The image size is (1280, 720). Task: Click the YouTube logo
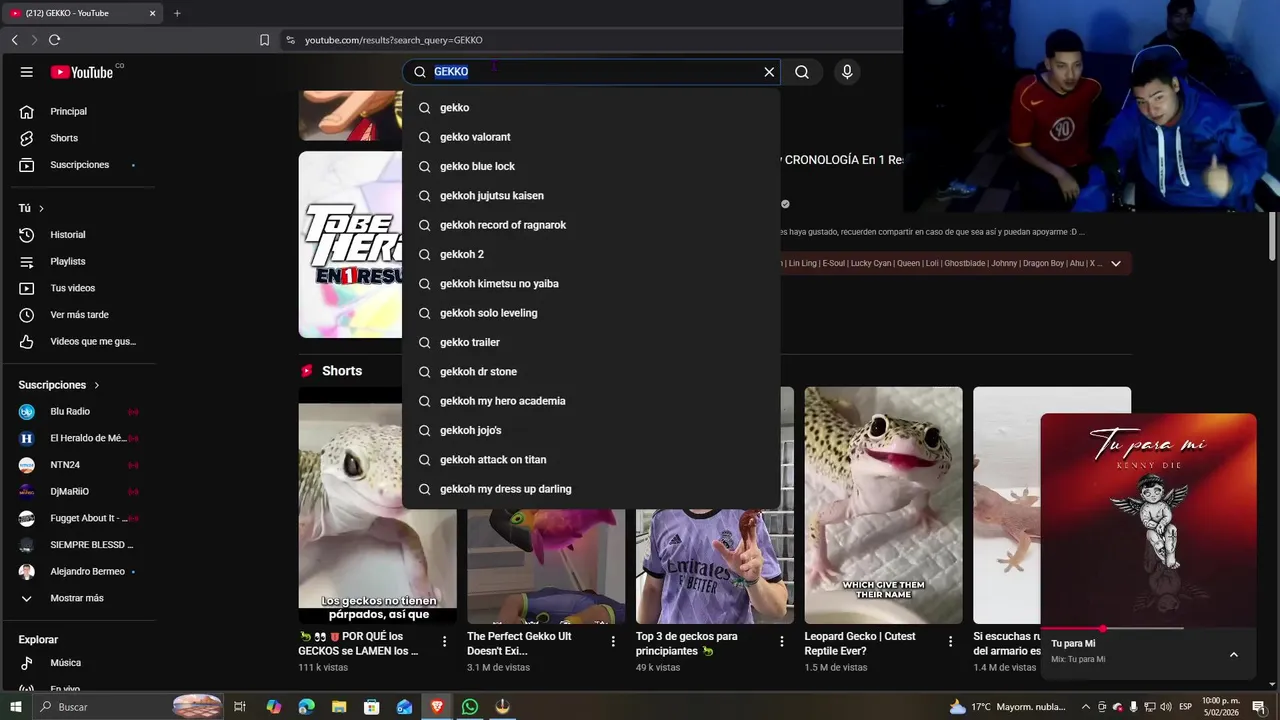pyautogui.click(x=82, y=72)
